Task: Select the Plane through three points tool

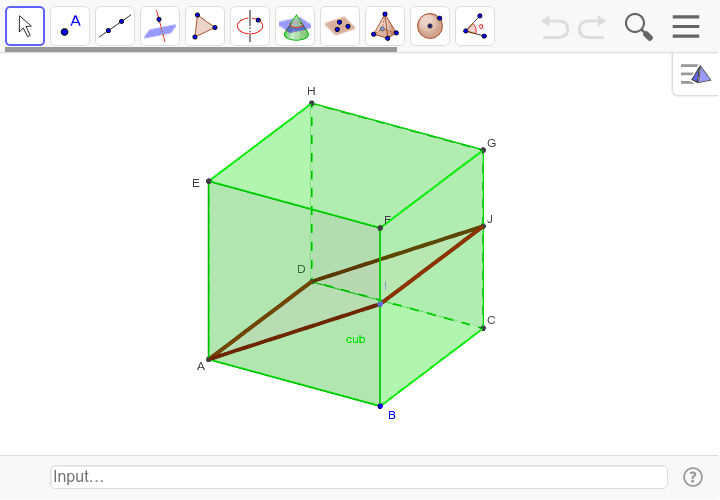Action: [x=340, y=26]
